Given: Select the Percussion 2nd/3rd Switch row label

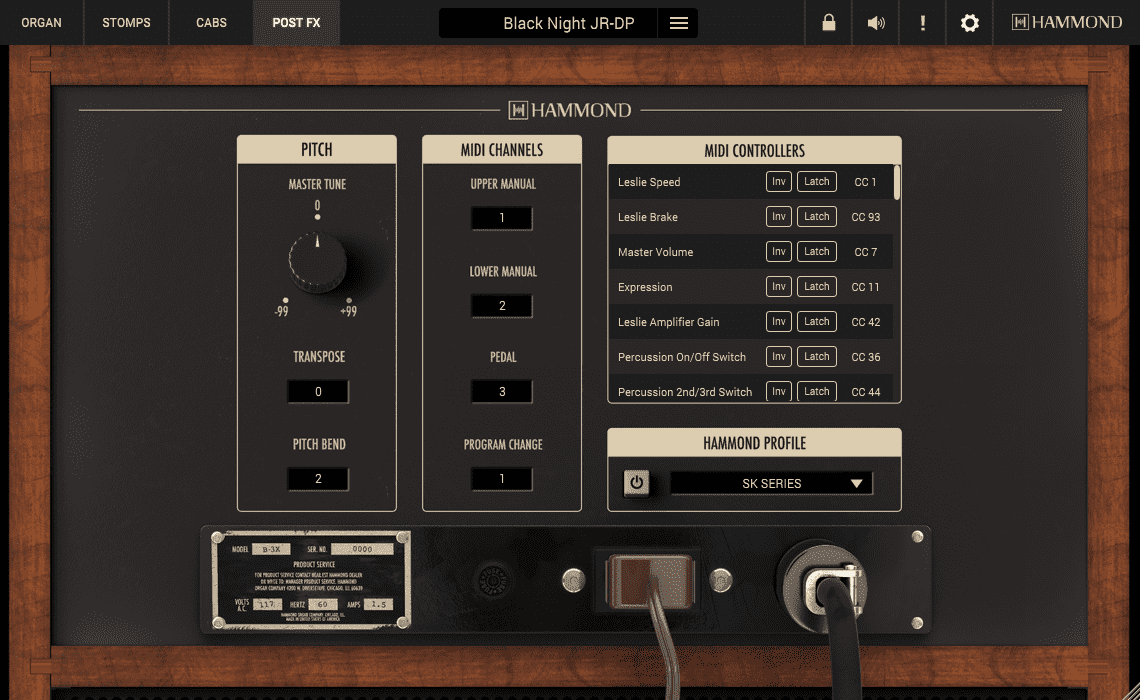Looking at the screenshot, I should click(685, 392).
